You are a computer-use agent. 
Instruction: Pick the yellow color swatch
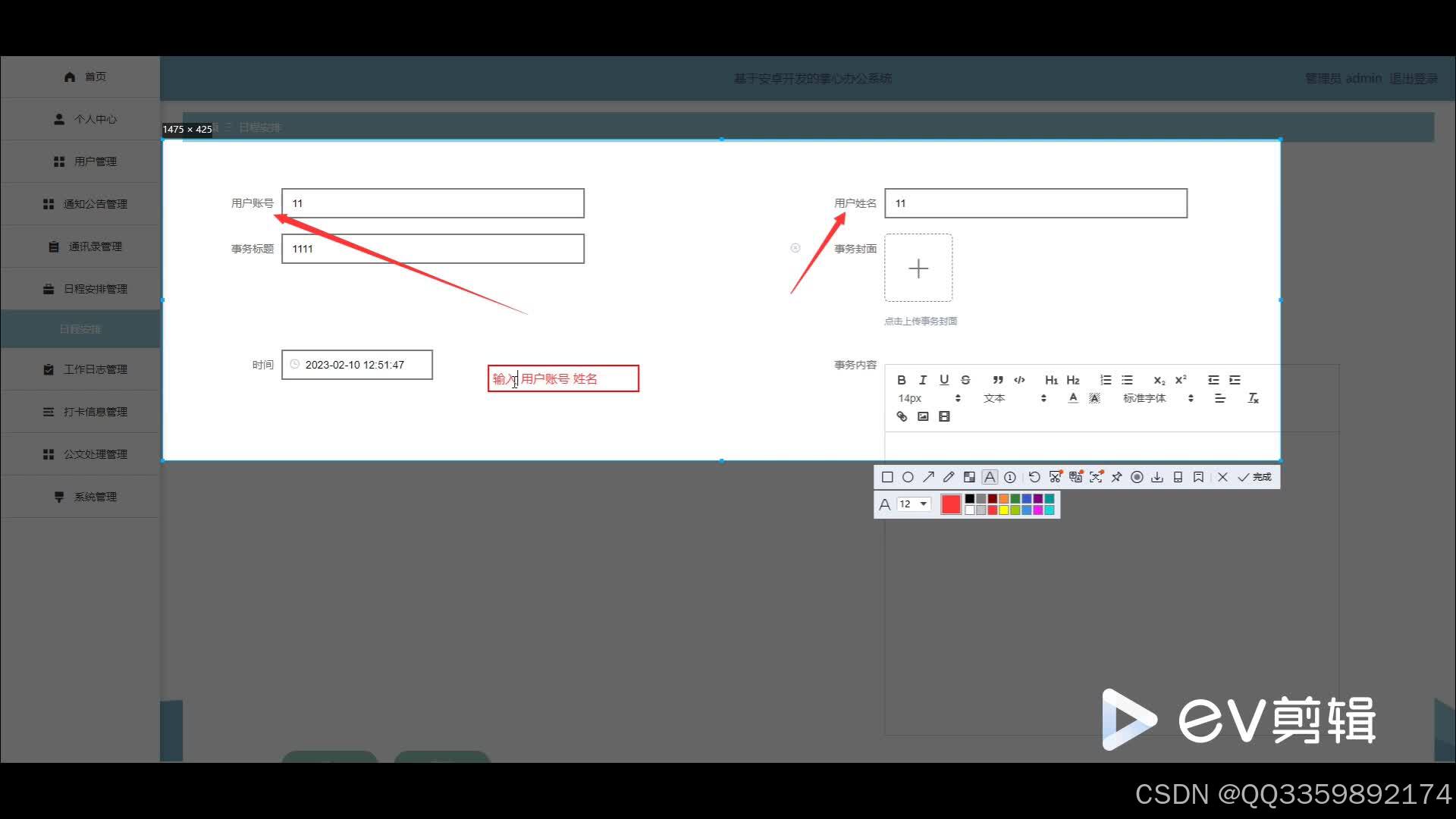pos(1004,510)
